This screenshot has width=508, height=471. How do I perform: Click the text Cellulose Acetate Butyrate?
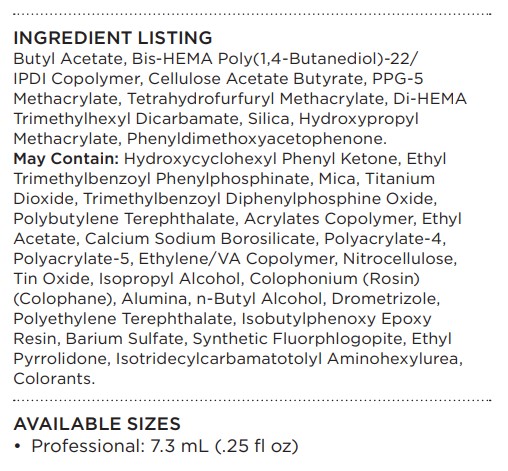[x=256, y=79]
